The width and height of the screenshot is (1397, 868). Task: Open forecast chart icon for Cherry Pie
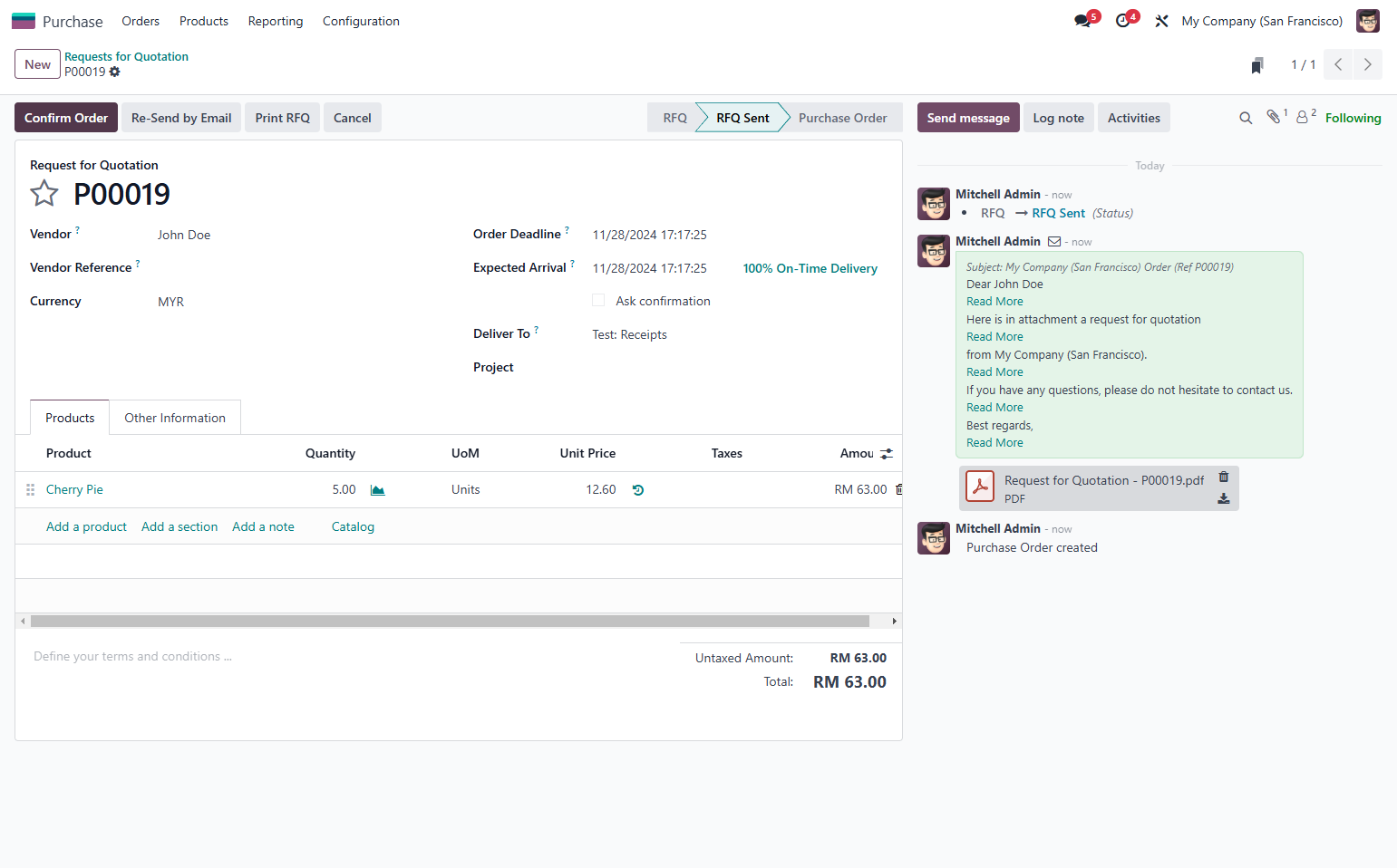point(378,490)
